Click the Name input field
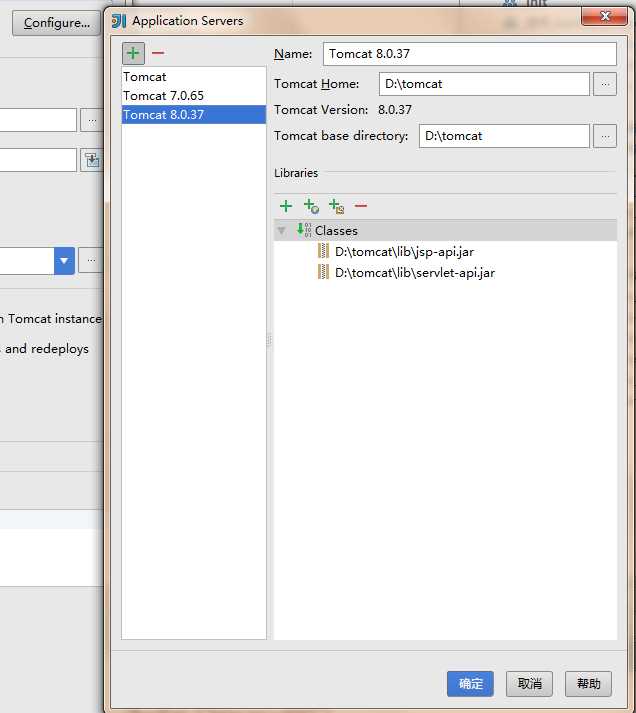Screen dimensions: 636x713 (470, 54)
